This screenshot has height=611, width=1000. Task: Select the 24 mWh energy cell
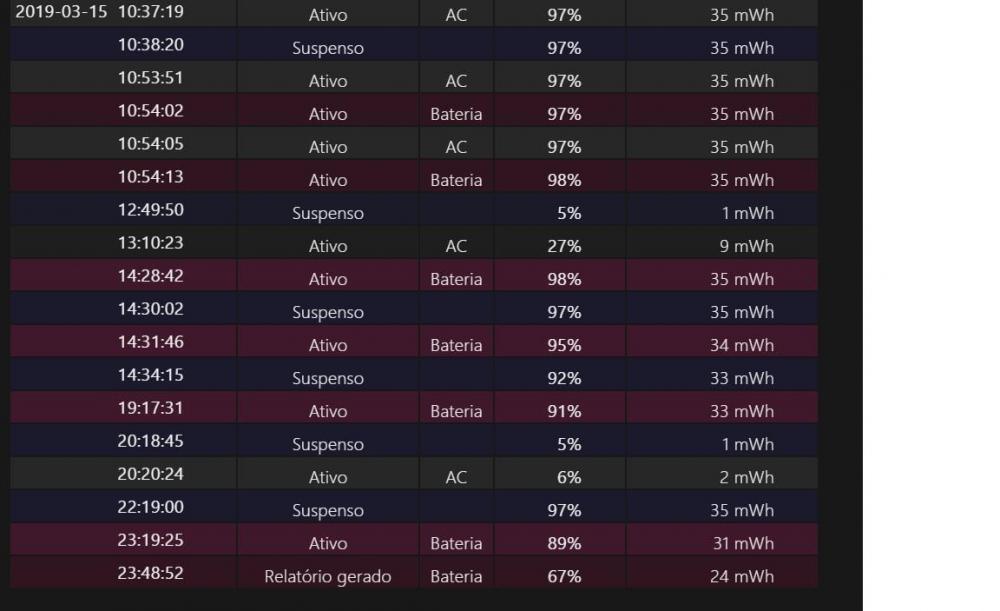click(741, 576)
